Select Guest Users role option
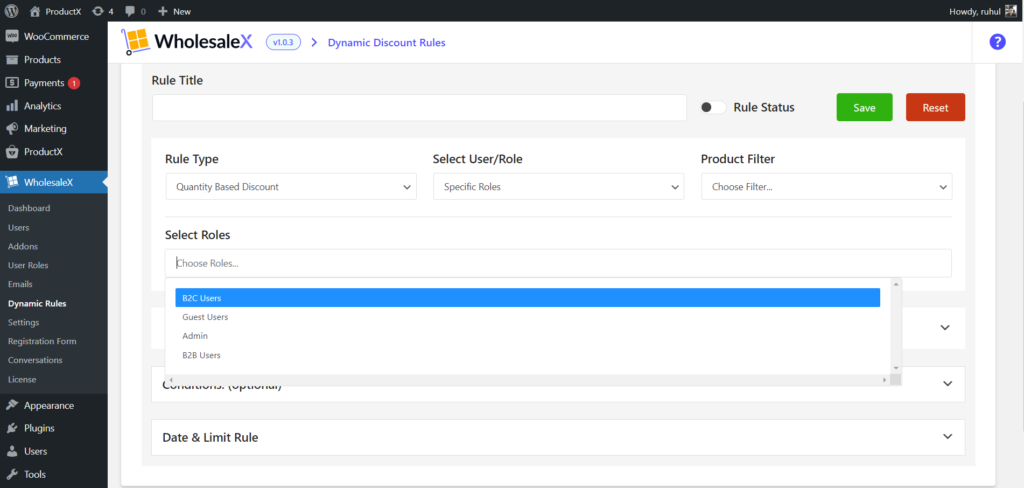Screen dimensions: 1024x488 coord(528,317)
